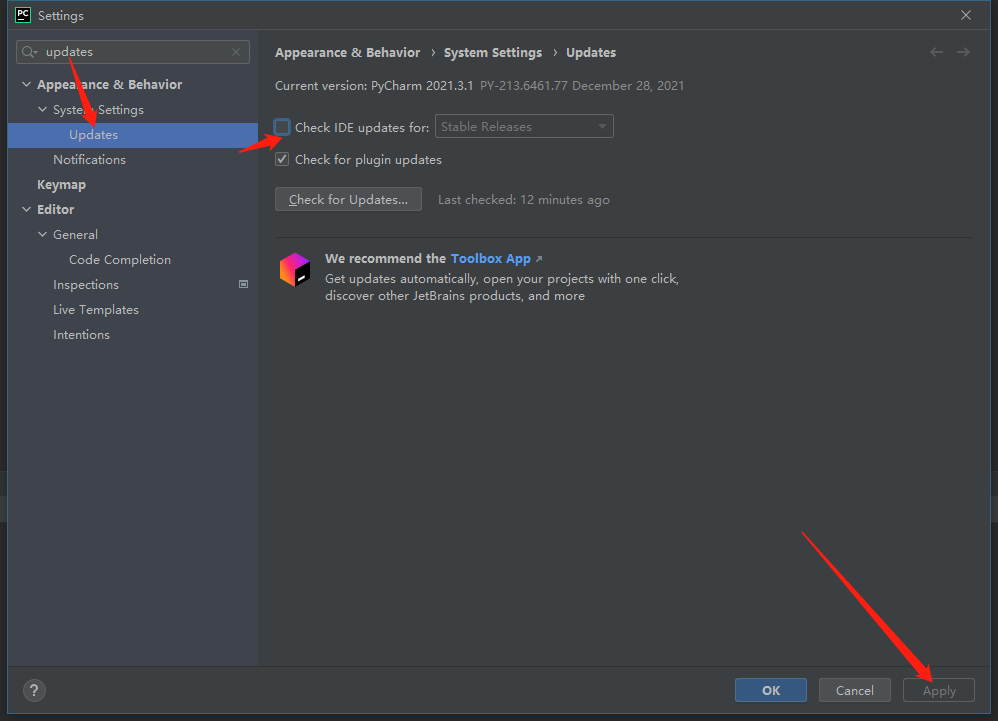Open help with the question mark button
Image resolution: width=998 pixels, height=721 pixels.
click(34, 690)
